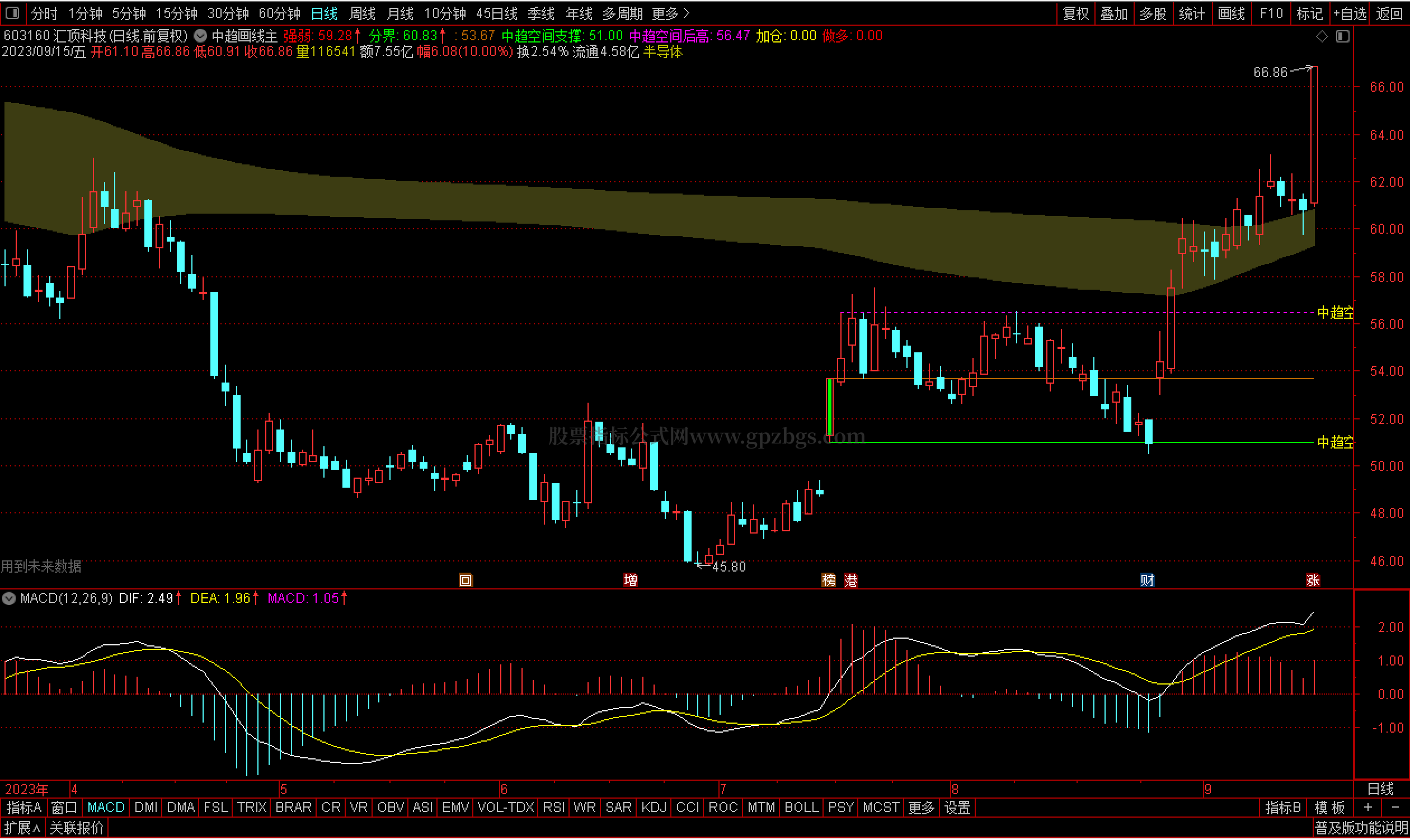Select the EMV indicator tab

456,808
